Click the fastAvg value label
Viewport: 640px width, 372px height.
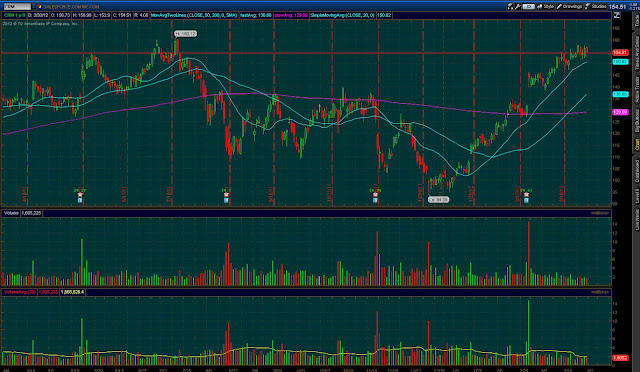coord(256,15)
